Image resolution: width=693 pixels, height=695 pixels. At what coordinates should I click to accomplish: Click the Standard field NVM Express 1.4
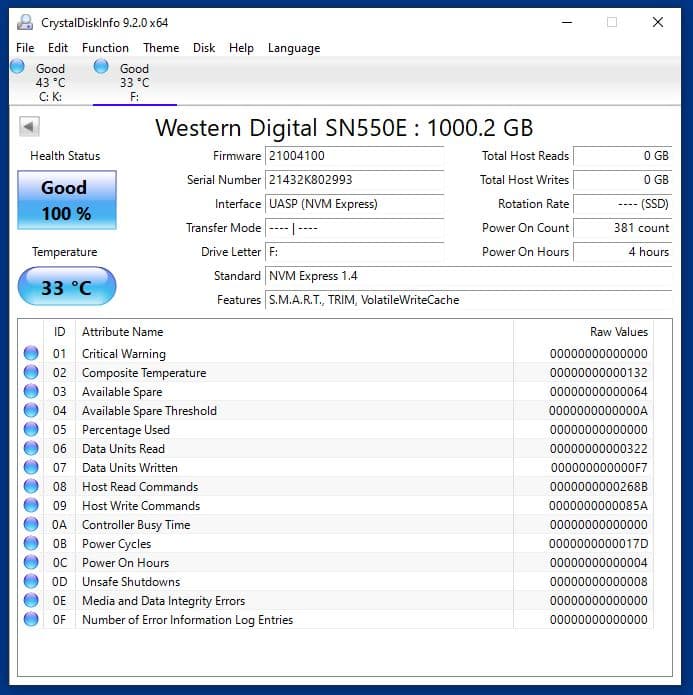[x=469, y=276]
